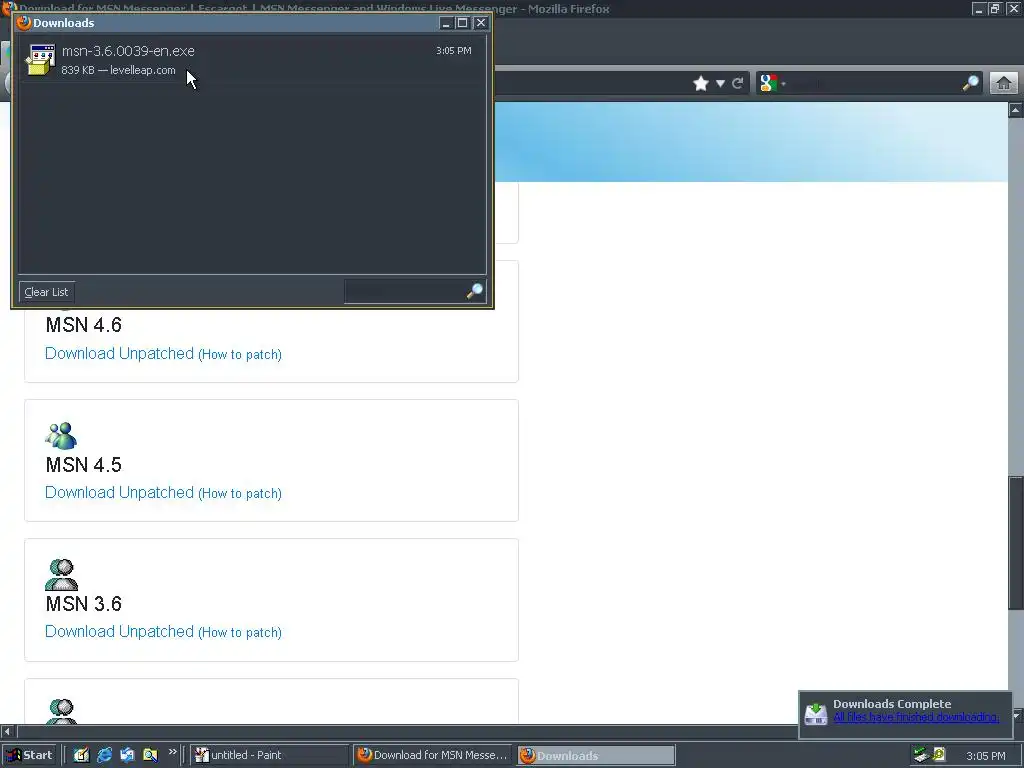1024x768 pixels.
Task: Click the 839 KB — levelleap.com detail
Action: pos(118,70)
